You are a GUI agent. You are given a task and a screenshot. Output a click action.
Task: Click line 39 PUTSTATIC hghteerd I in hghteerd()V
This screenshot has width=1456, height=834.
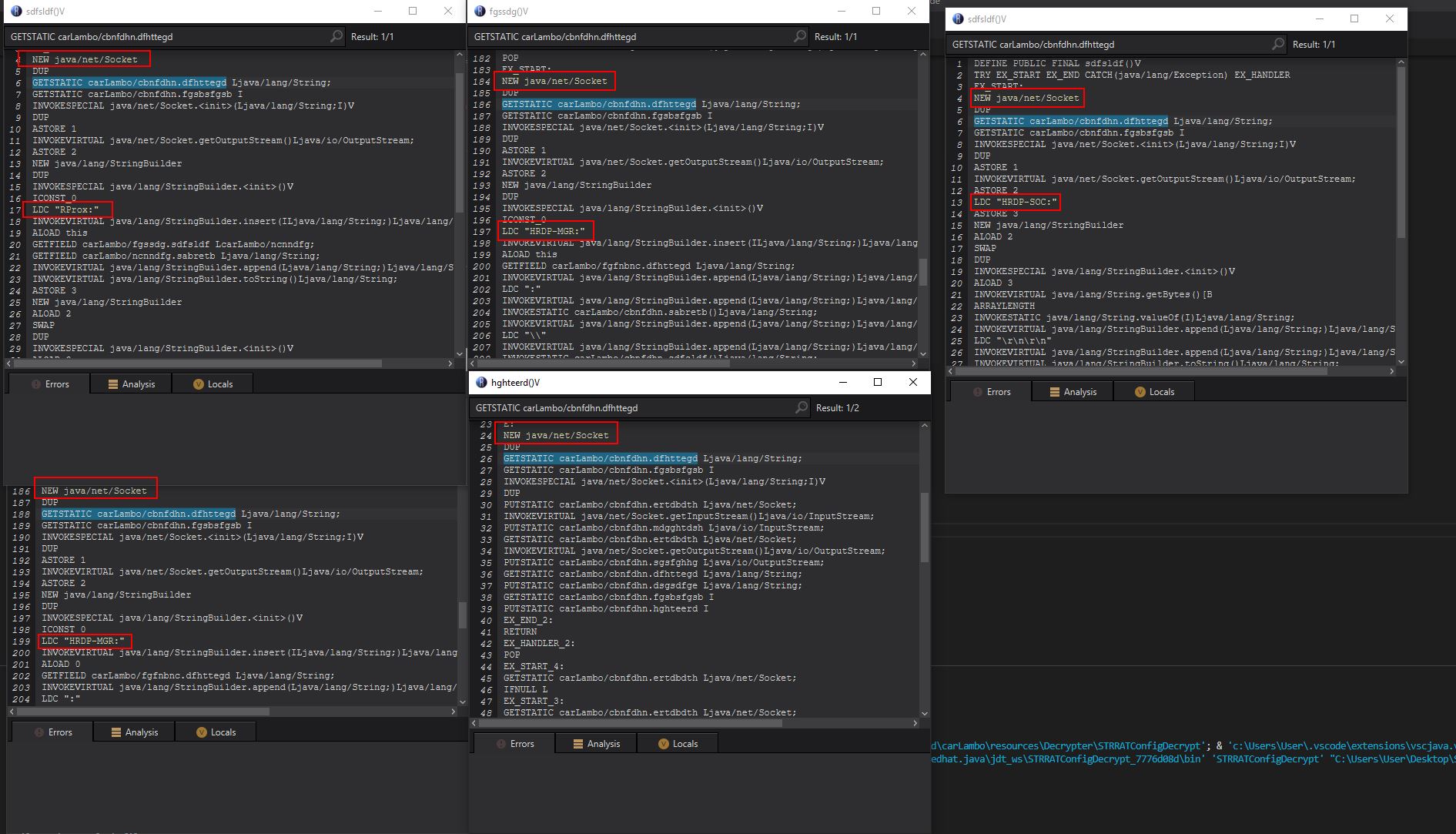point(606,608)
